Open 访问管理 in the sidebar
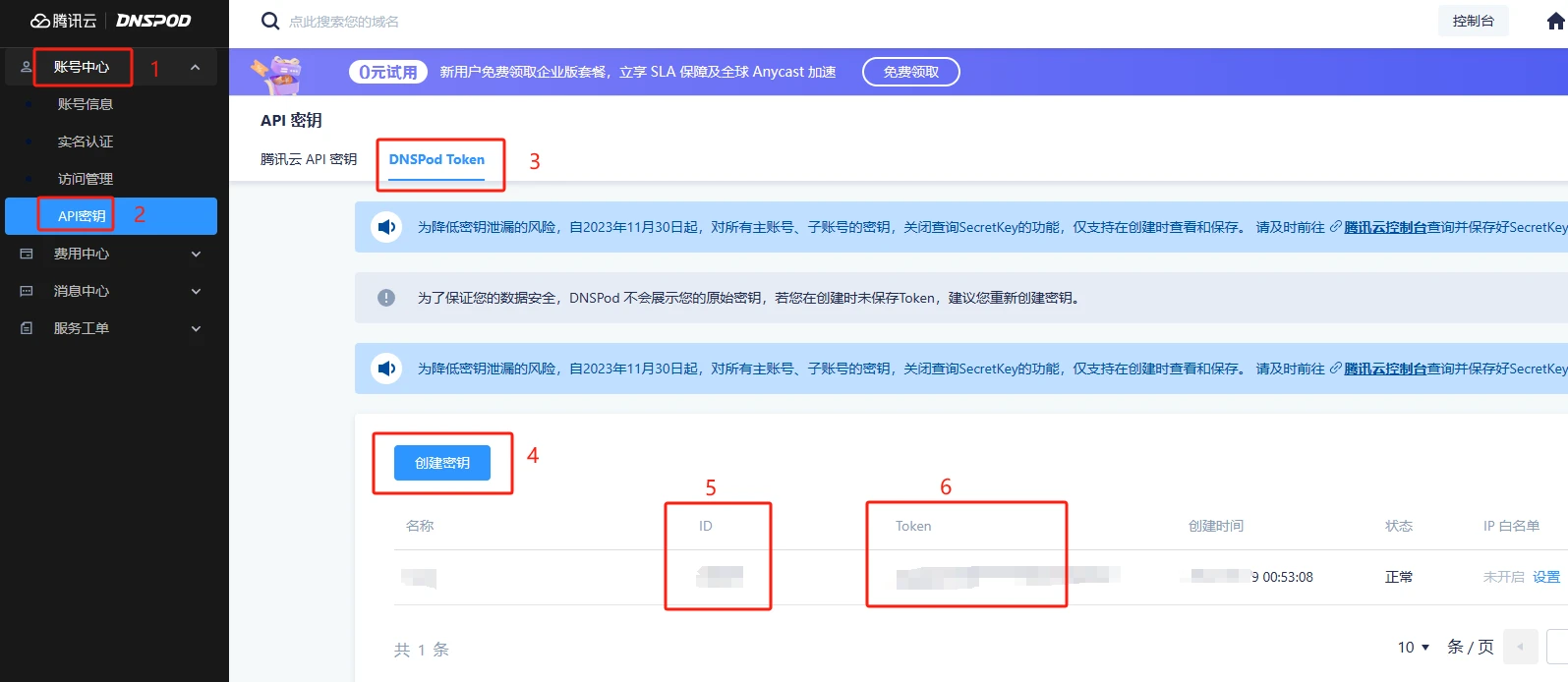The image size is (1568, 682). (x=86, y=179)
